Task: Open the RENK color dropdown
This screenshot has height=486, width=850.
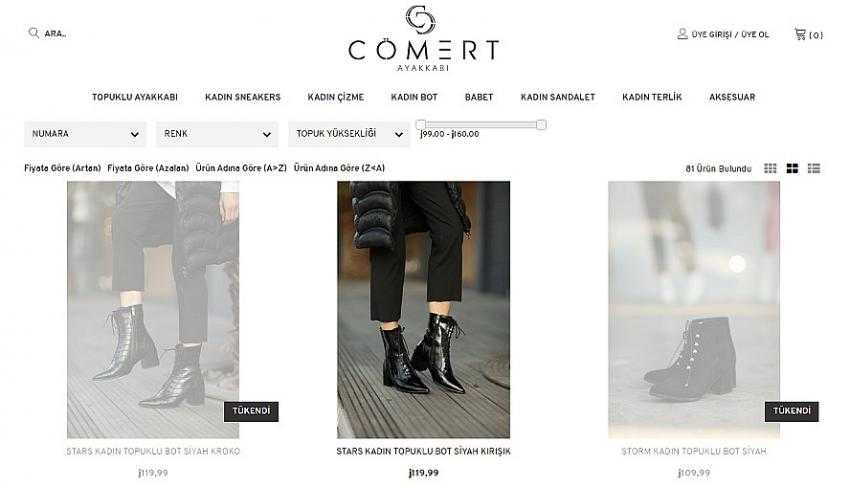Action: pos(217,134)
